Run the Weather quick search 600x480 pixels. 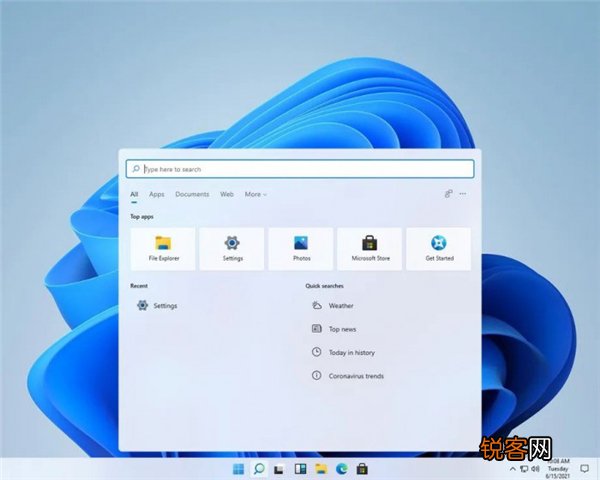click(x=333, y=305)
